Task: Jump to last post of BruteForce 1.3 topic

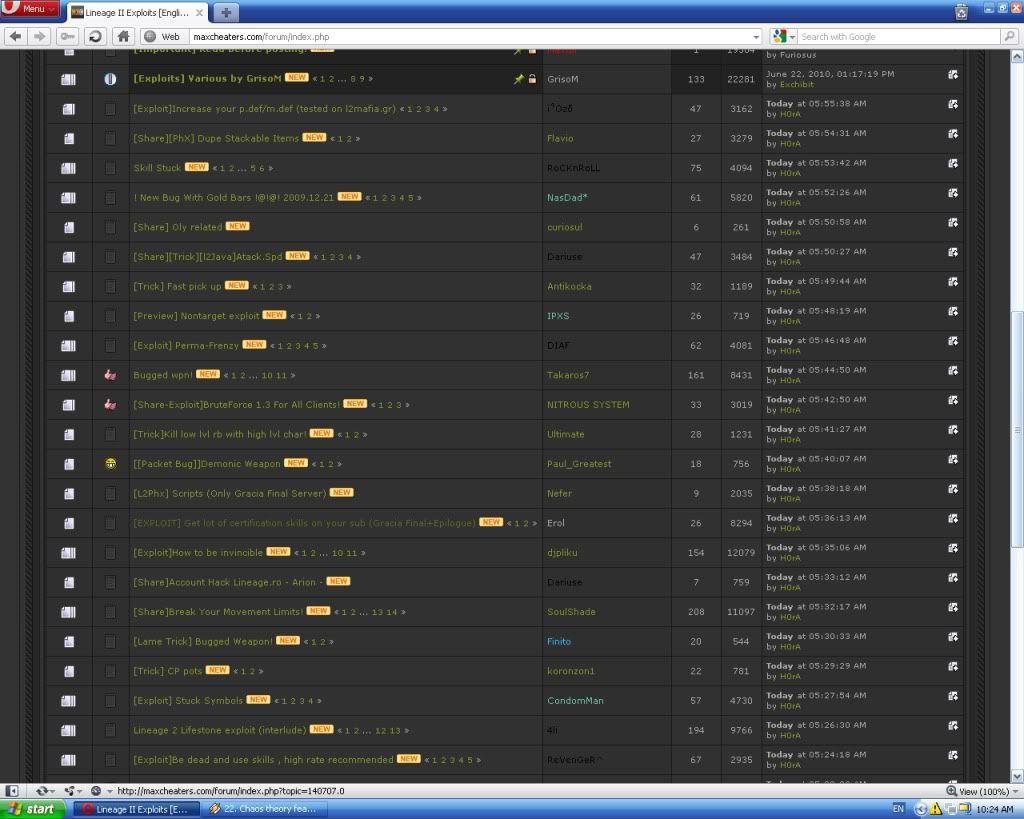Action: [953, 400]
